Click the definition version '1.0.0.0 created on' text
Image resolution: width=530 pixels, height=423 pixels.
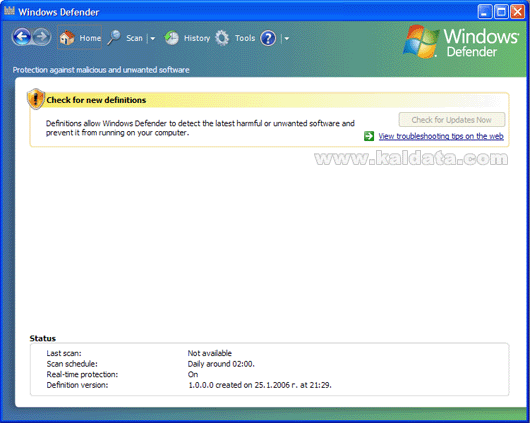[260, 385]
